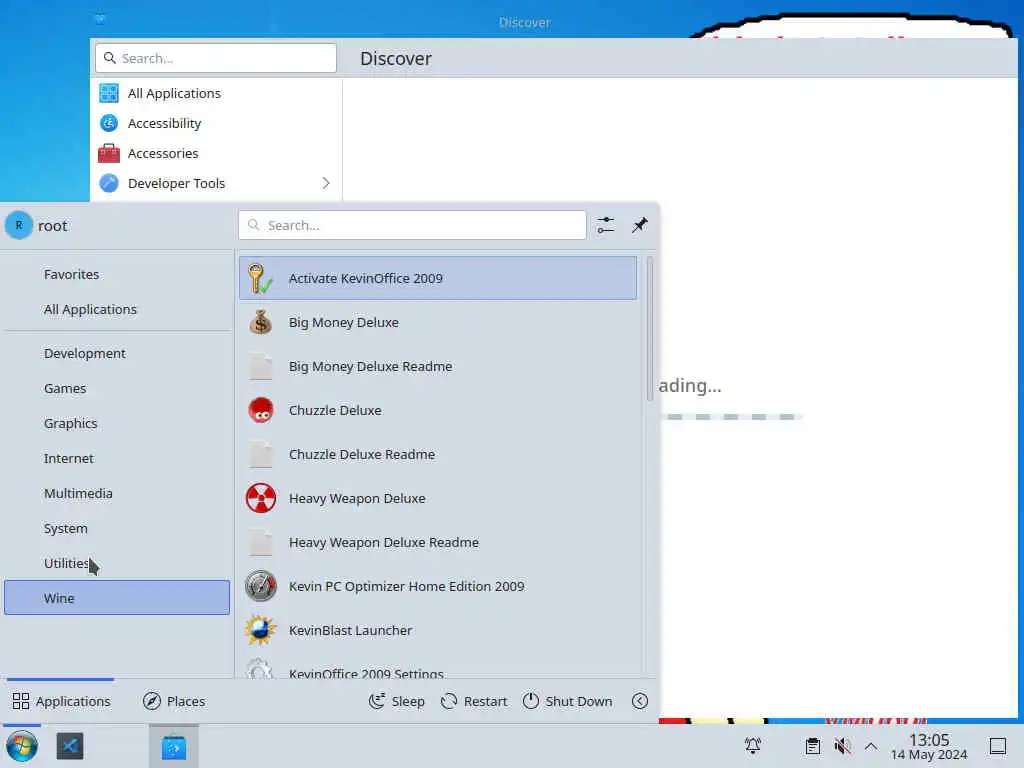
Task: Open Chuzzle Deluxe Readme file icon
Action: 261,455
